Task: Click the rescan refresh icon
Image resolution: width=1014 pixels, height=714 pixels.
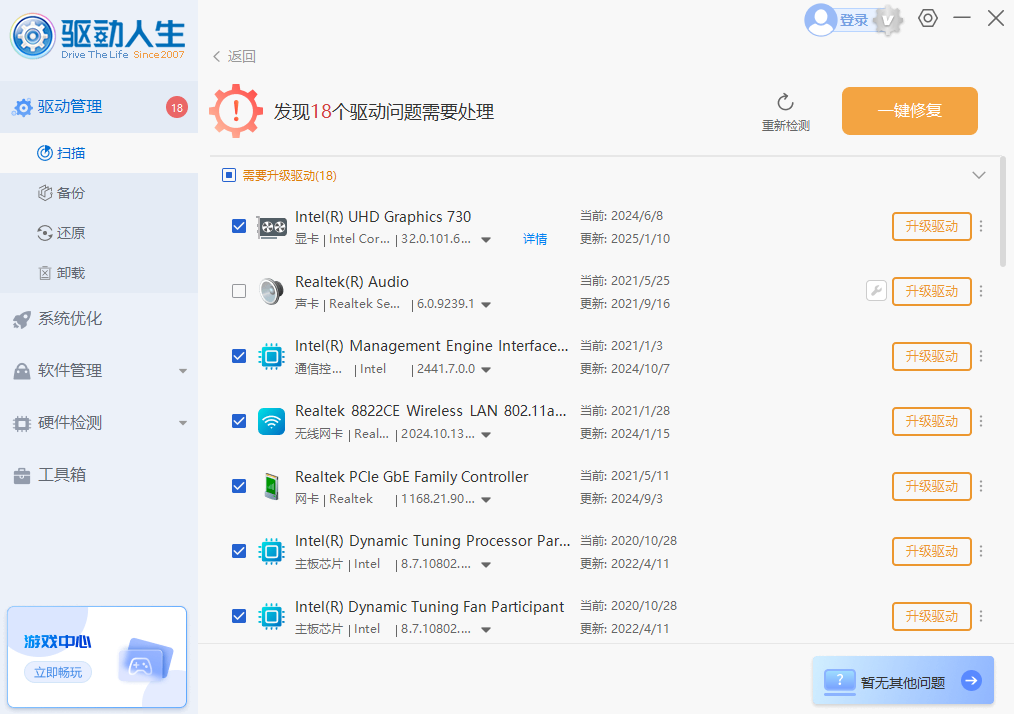Action: coord(785,102)
